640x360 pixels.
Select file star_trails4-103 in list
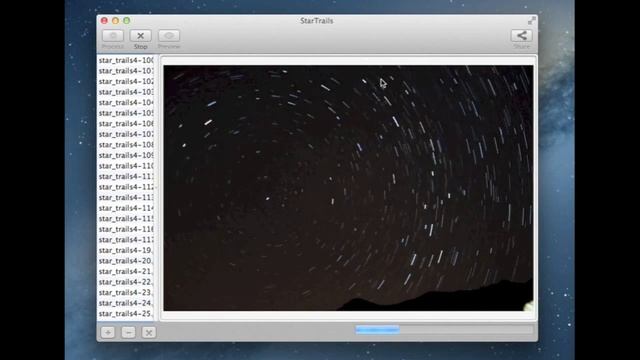click(126, 92)
